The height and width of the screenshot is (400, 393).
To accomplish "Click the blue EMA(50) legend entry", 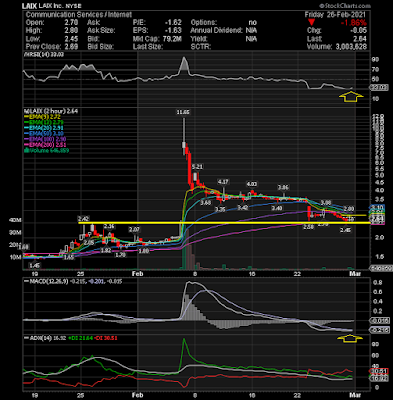I will pos(43,133).
